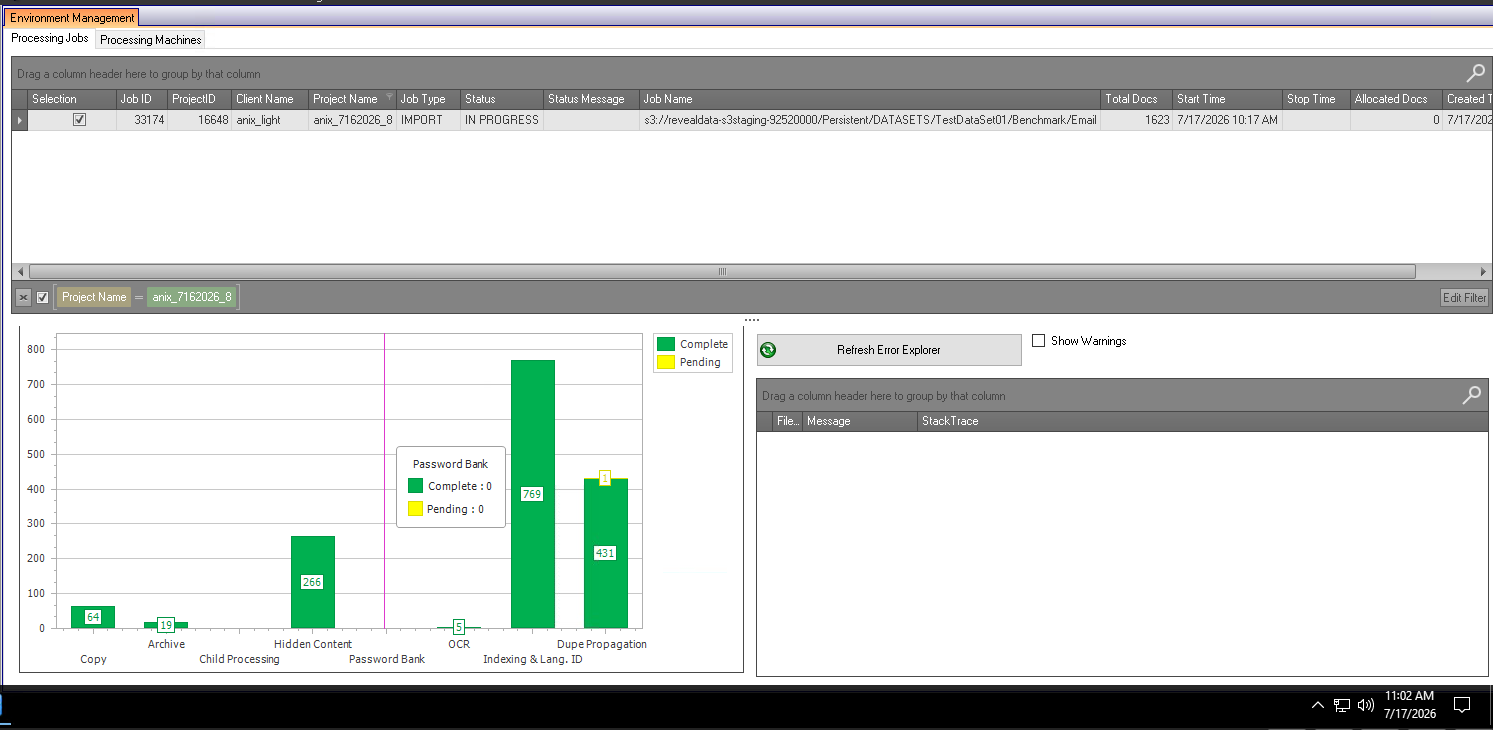Click the Refresh Error Explorer button
This screenshot has width=1493, height=730.
click(889, 350)
